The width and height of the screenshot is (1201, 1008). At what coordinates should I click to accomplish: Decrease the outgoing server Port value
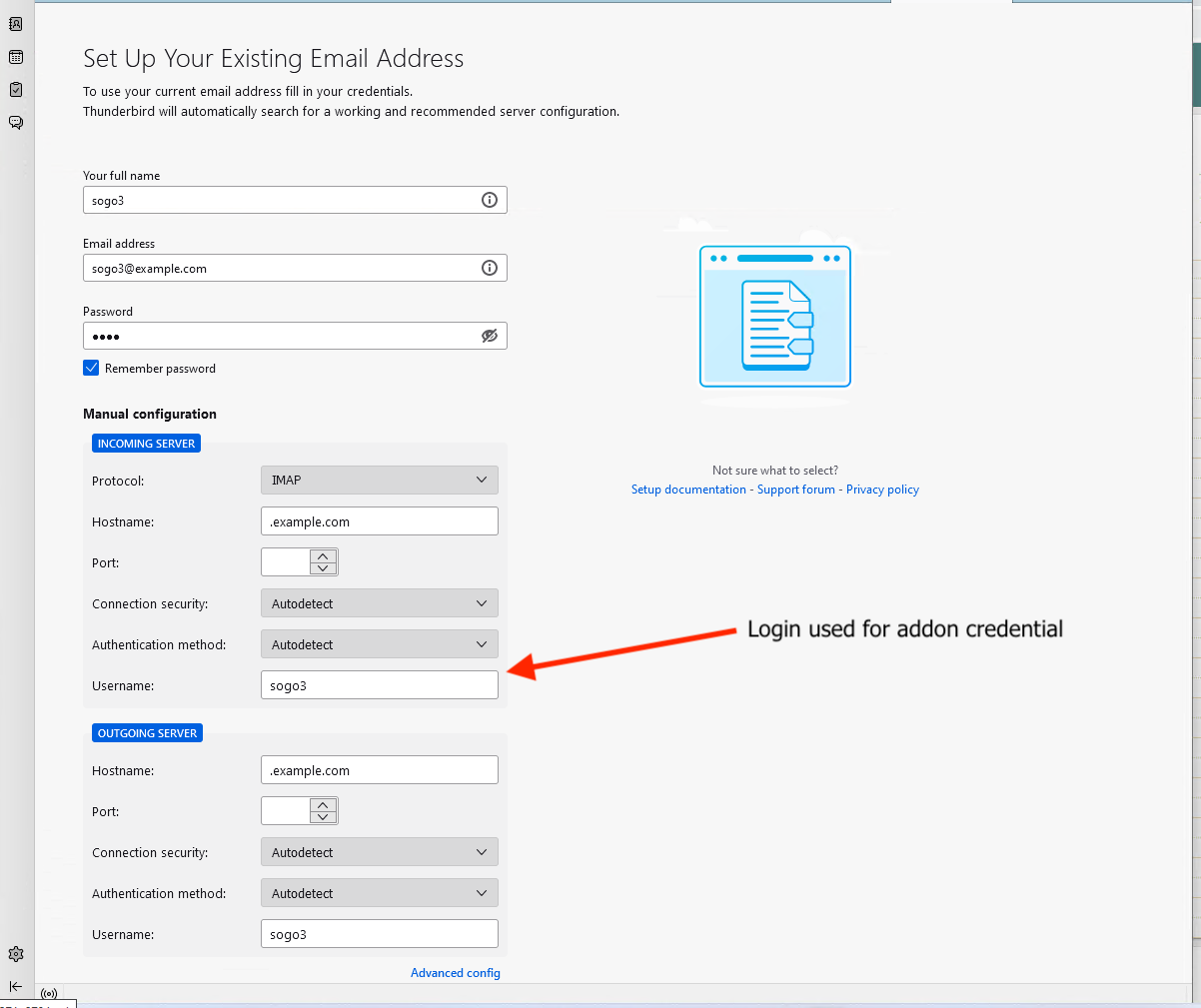[x=323, y=817]
